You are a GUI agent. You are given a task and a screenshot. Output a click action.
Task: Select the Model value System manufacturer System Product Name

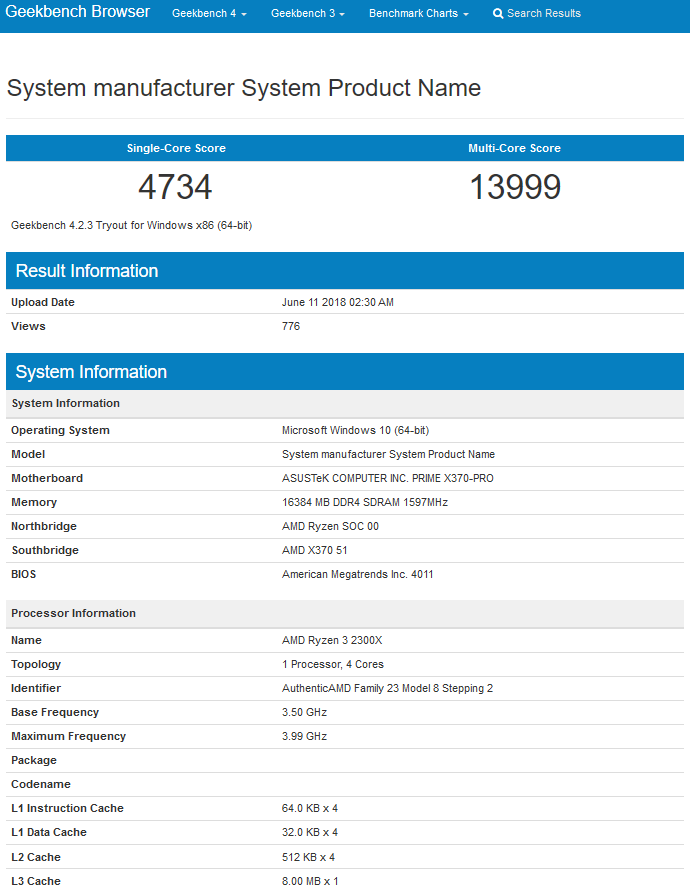[x=388, y=454]
